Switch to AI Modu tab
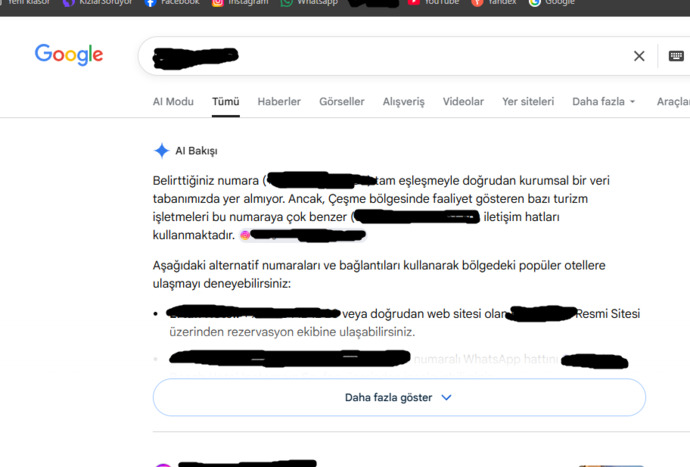 [173, 102]
